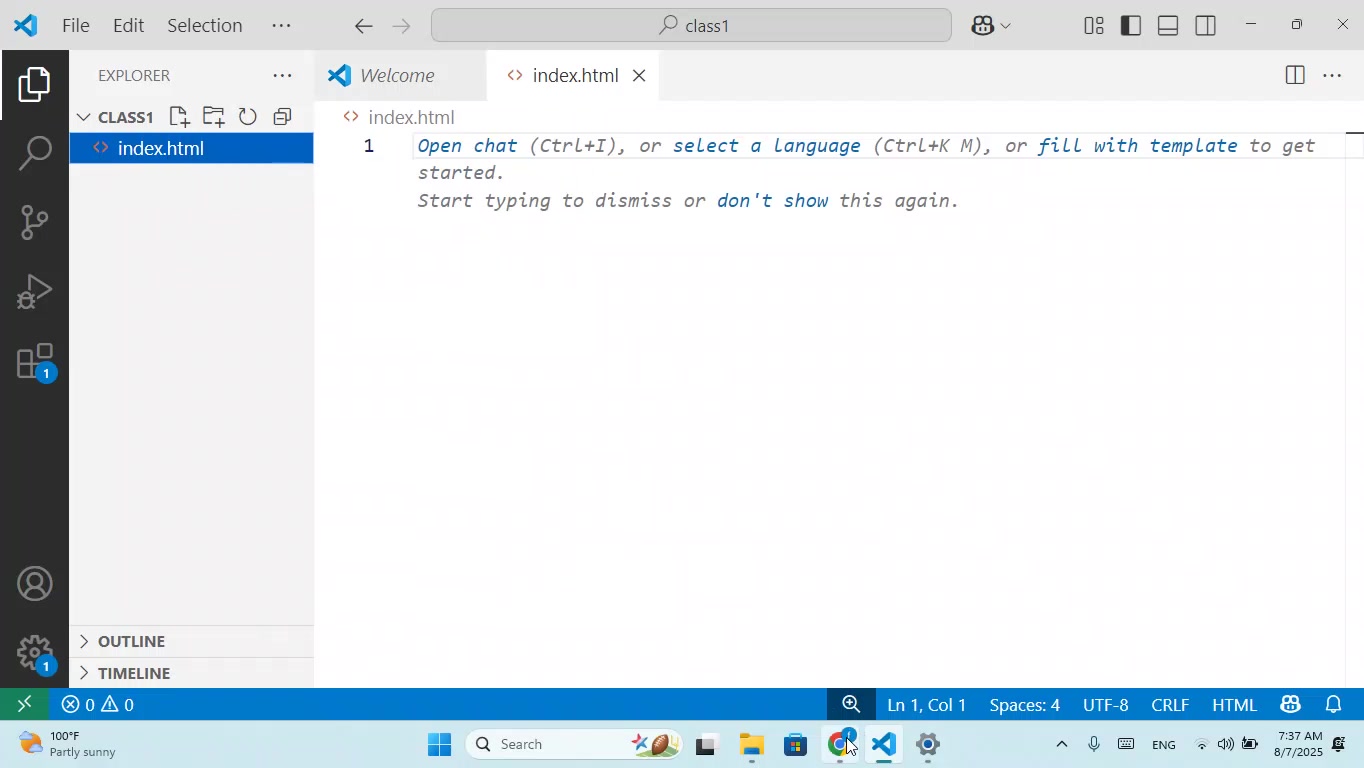Open notifications bell in status bar
The image size is (1364, 768).
1334,705
